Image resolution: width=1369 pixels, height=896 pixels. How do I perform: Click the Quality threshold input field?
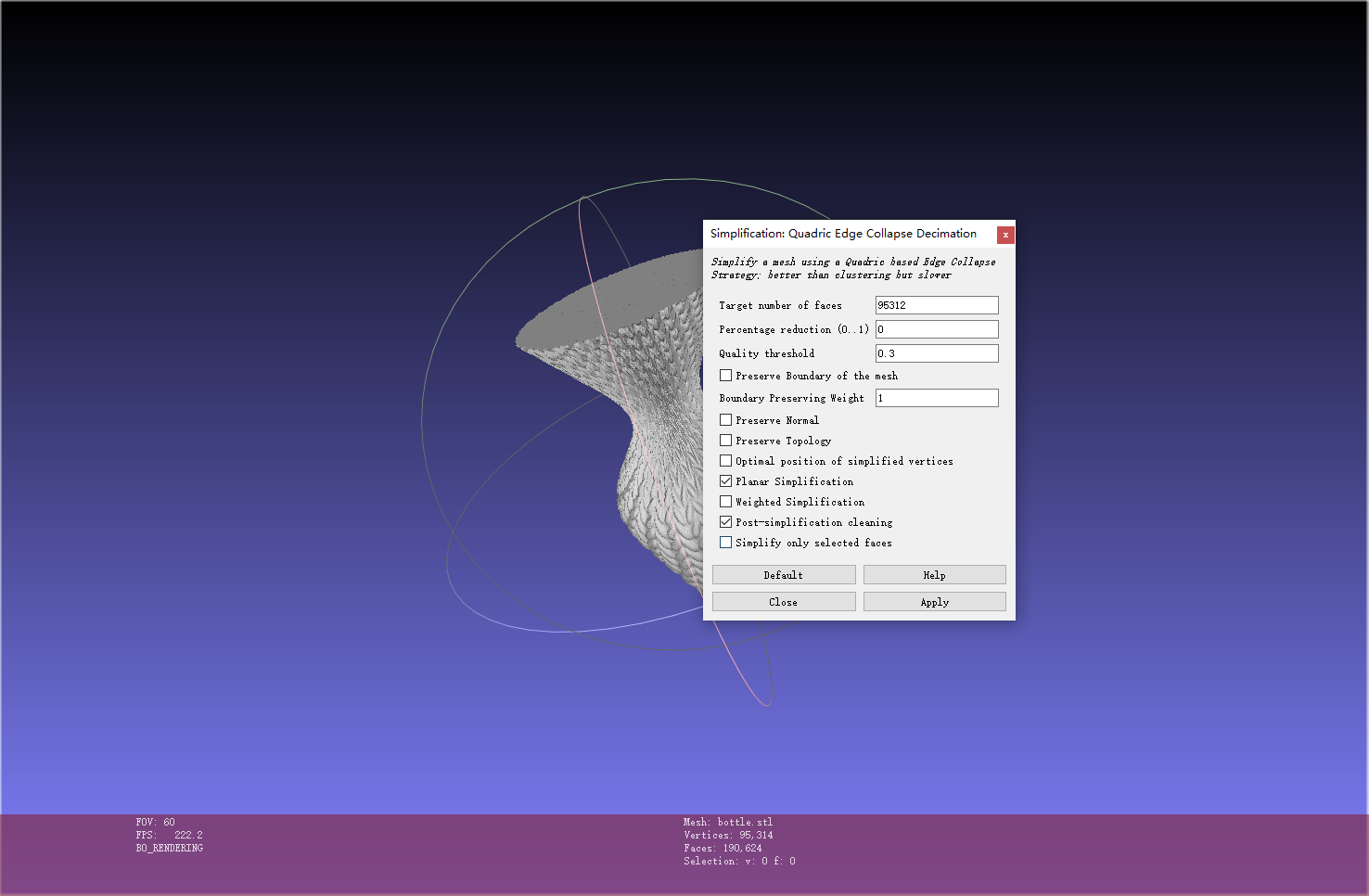pos(937,353)
